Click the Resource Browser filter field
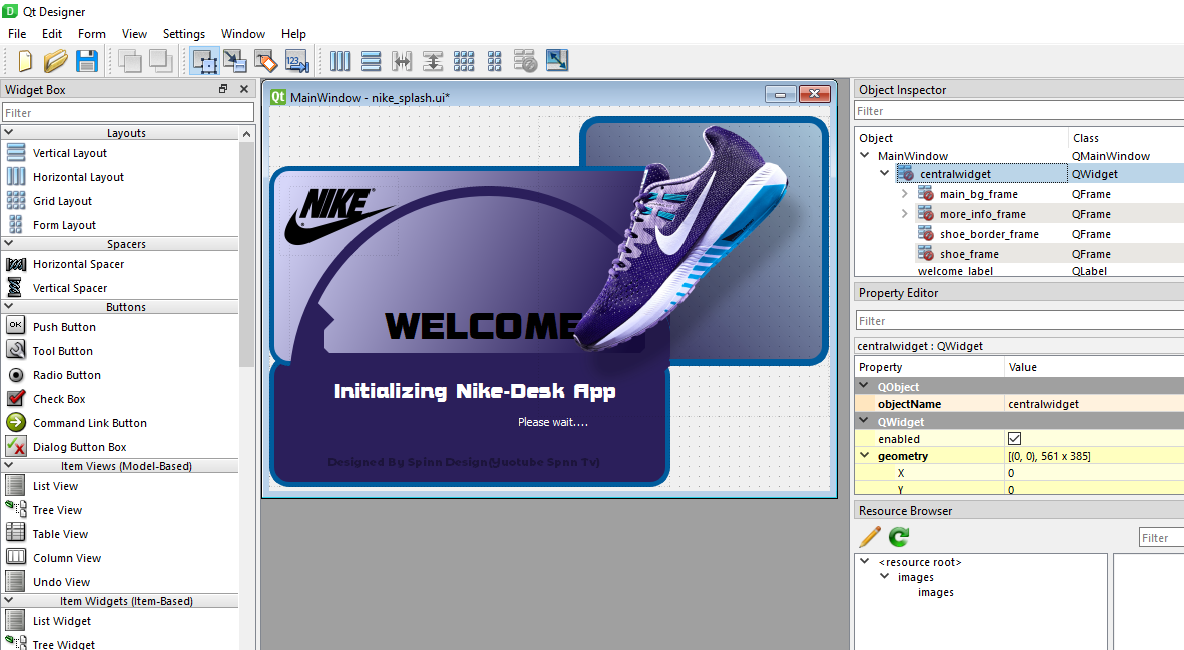Viewport: 1184px width, 650px height. [1161, 538]
